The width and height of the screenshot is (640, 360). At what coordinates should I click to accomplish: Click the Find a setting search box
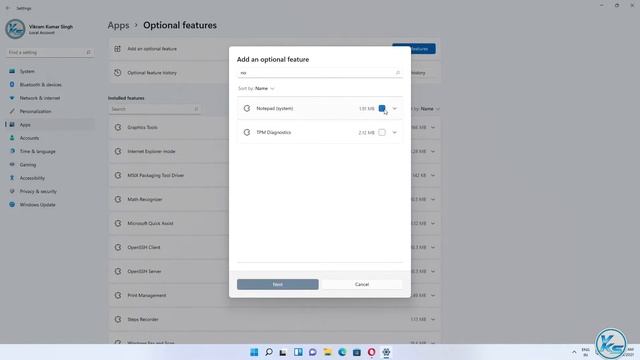(x=49, y=52)
